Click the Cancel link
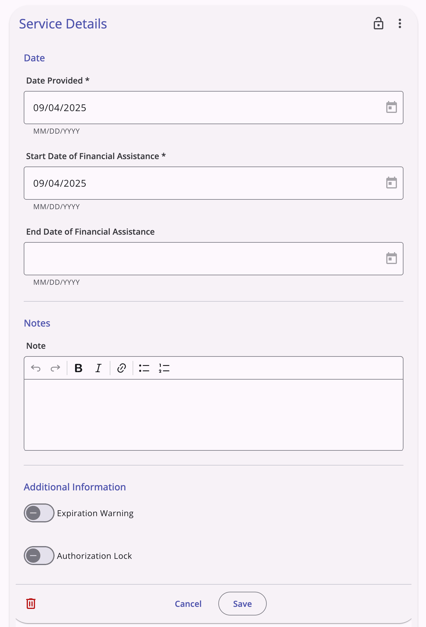This screenshot has height=627, width=426. 188,604
